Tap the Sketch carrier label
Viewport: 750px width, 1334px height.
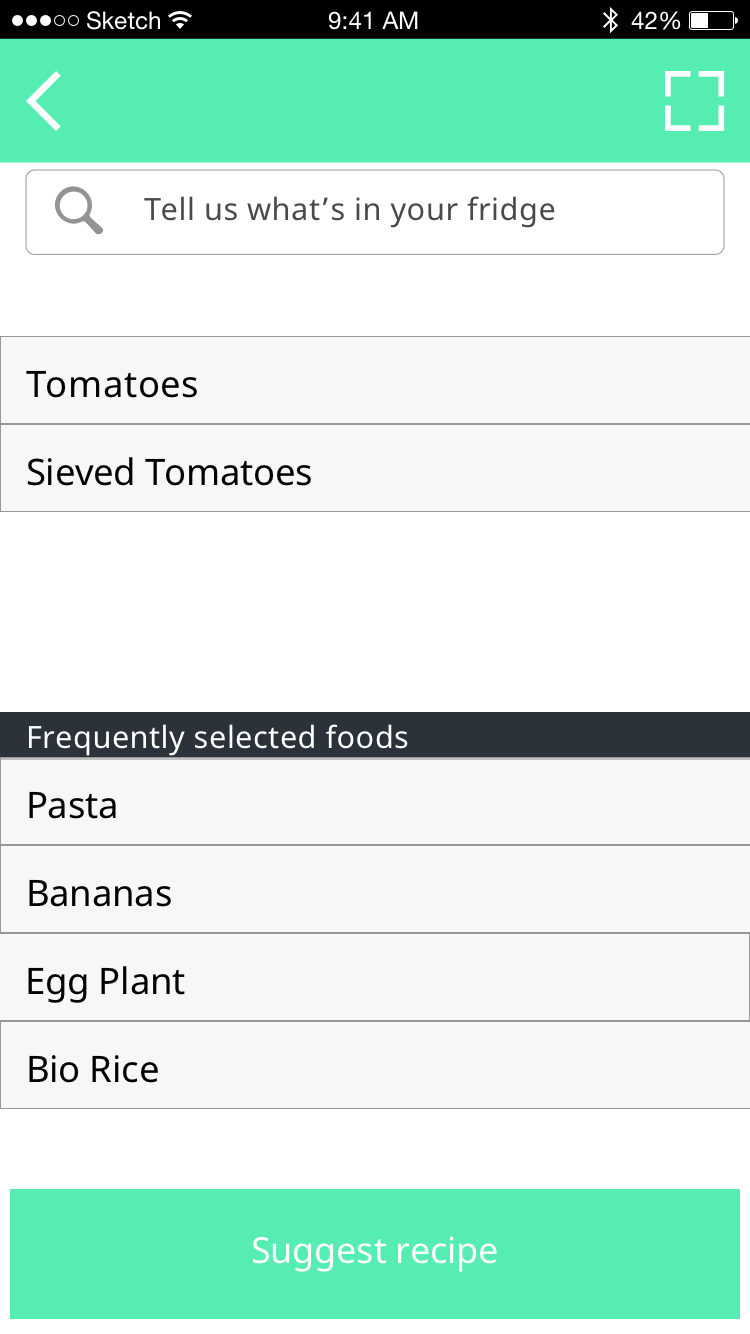coord(124,20)
